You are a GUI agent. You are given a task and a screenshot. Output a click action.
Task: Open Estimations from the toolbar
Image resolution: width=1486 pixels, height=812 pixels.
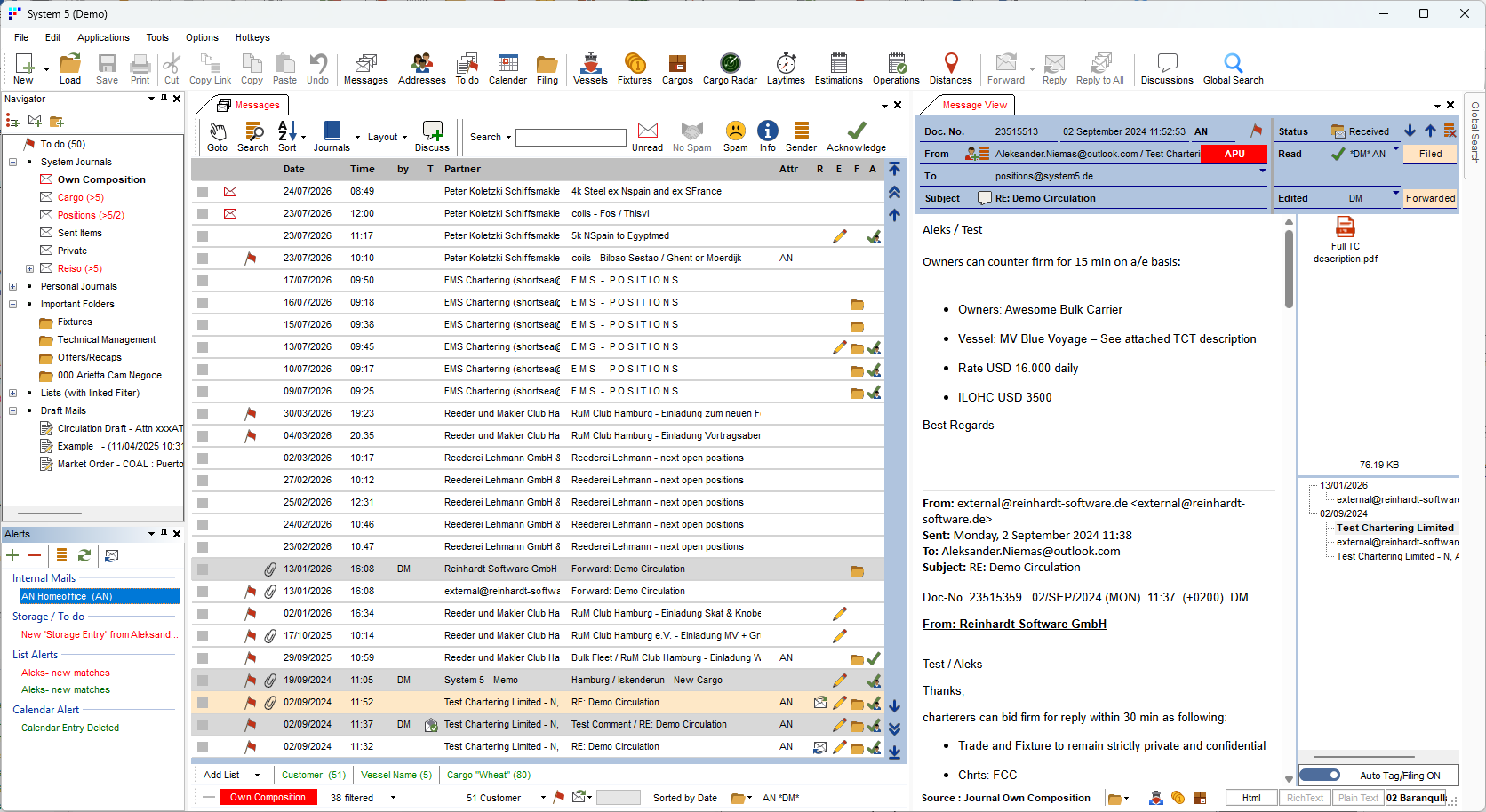pos(838,69)
